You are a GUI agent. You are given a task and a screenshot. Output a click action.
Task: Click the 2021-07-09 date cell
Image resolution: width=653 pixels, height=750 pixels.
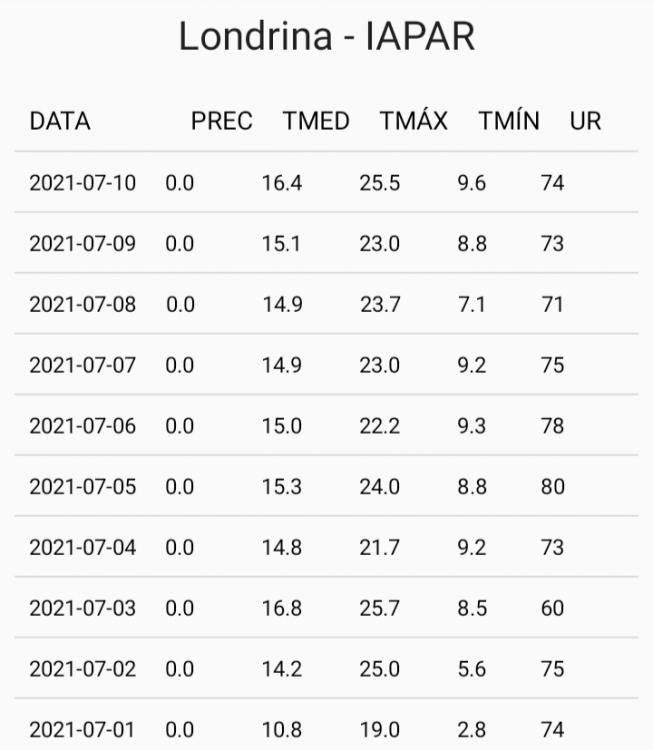point(83,244)
